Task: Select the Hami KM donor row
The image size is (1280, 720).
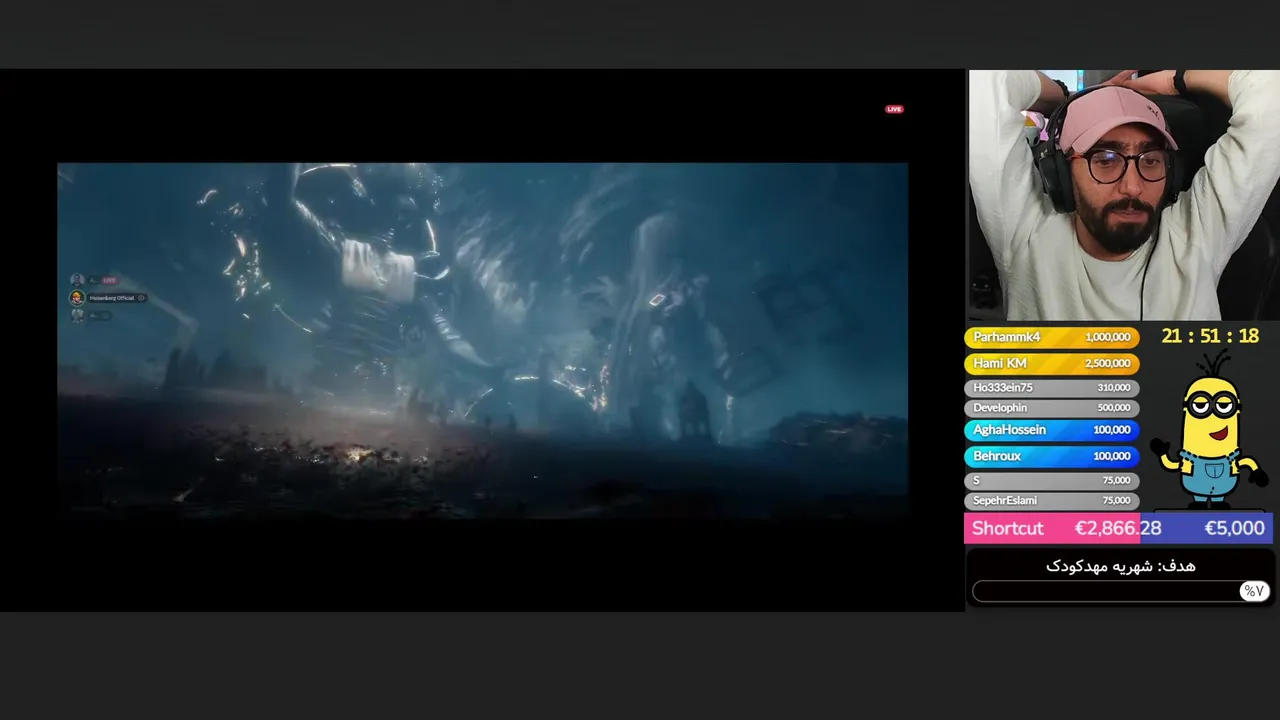Action: [x=1051, y=363]
